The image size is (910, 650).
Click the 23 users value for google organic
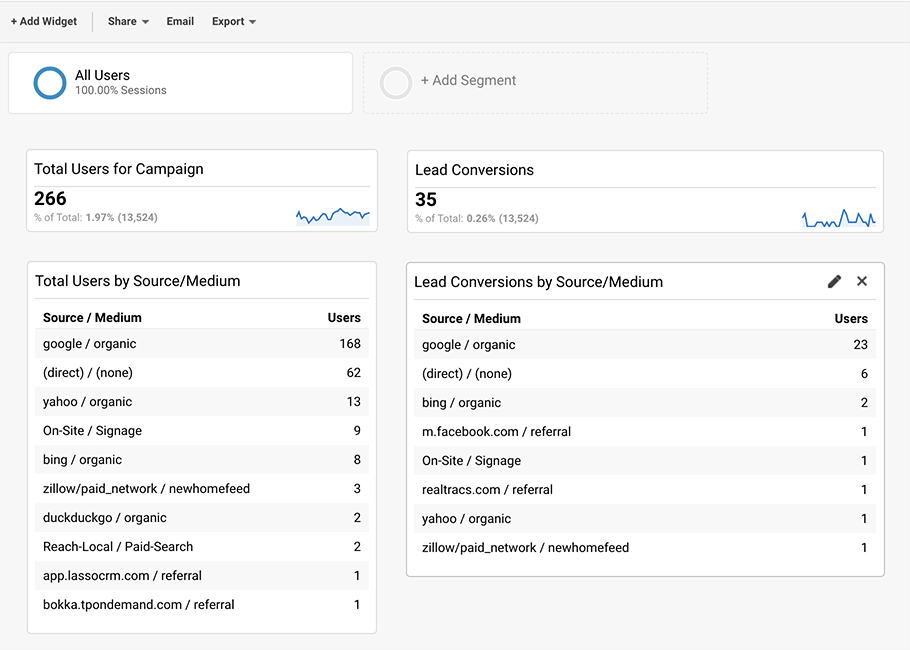point(861,345)
